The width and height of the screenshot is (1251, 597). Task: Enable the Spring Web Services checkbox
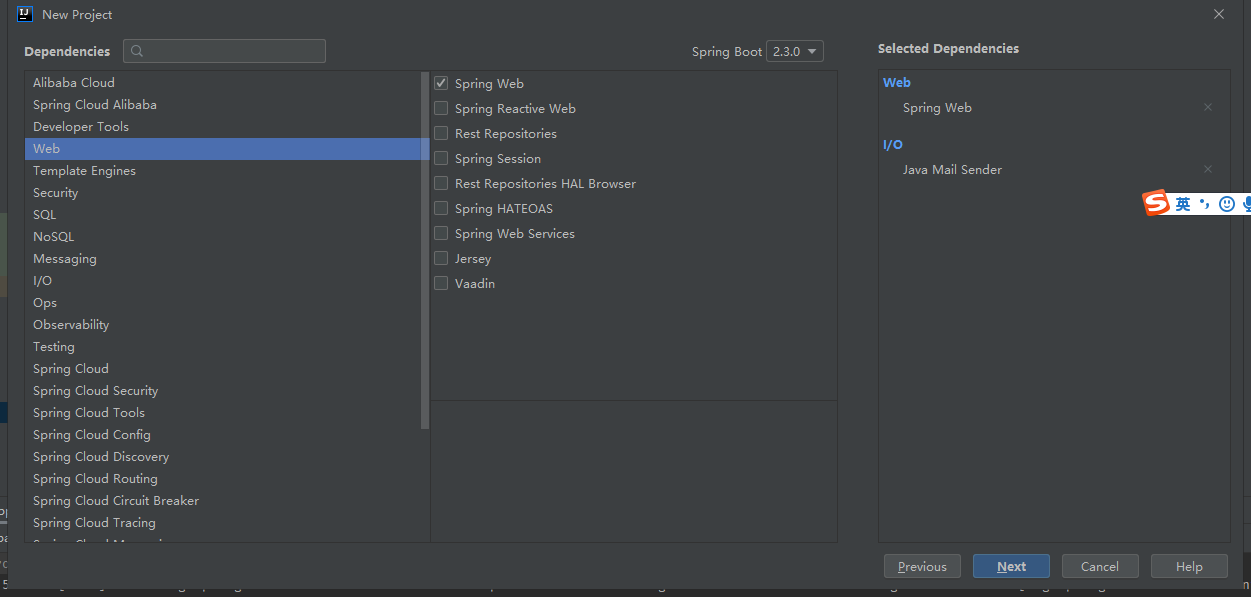click(x=441, y=233)
